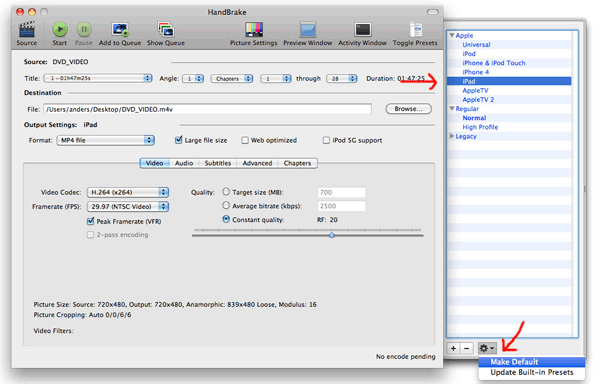
Task: Open the Framerate (FPS) dropdown
Action: click(x=128, y=207)
